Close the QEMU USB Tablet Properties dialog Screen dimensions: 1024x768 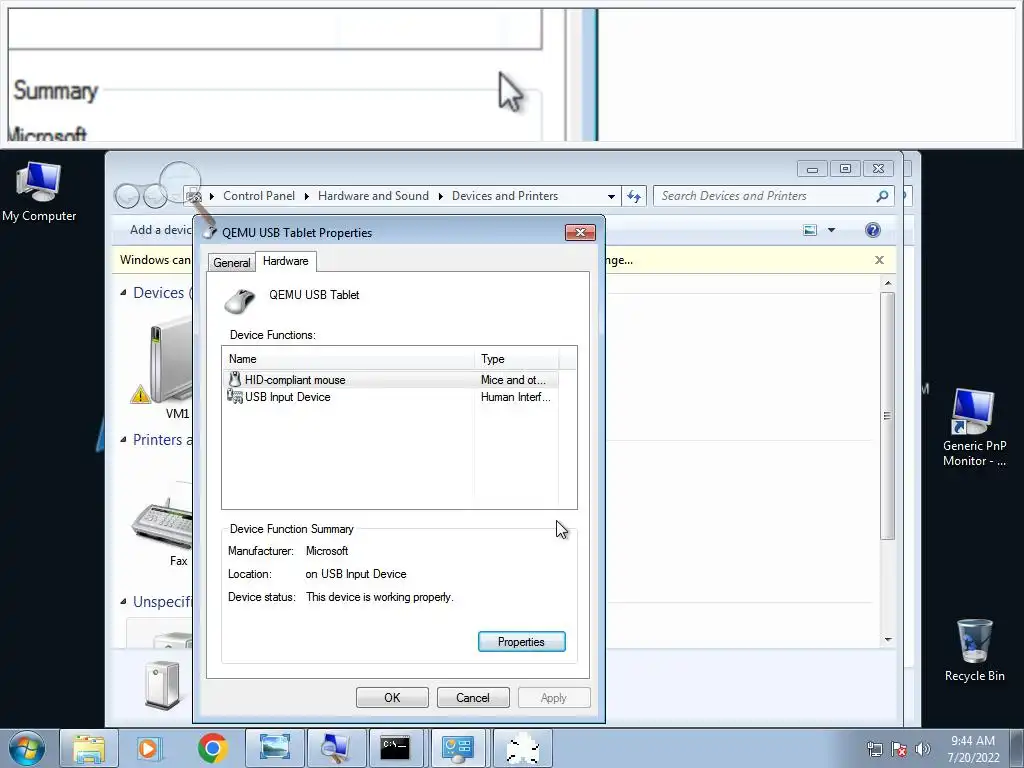580,232
